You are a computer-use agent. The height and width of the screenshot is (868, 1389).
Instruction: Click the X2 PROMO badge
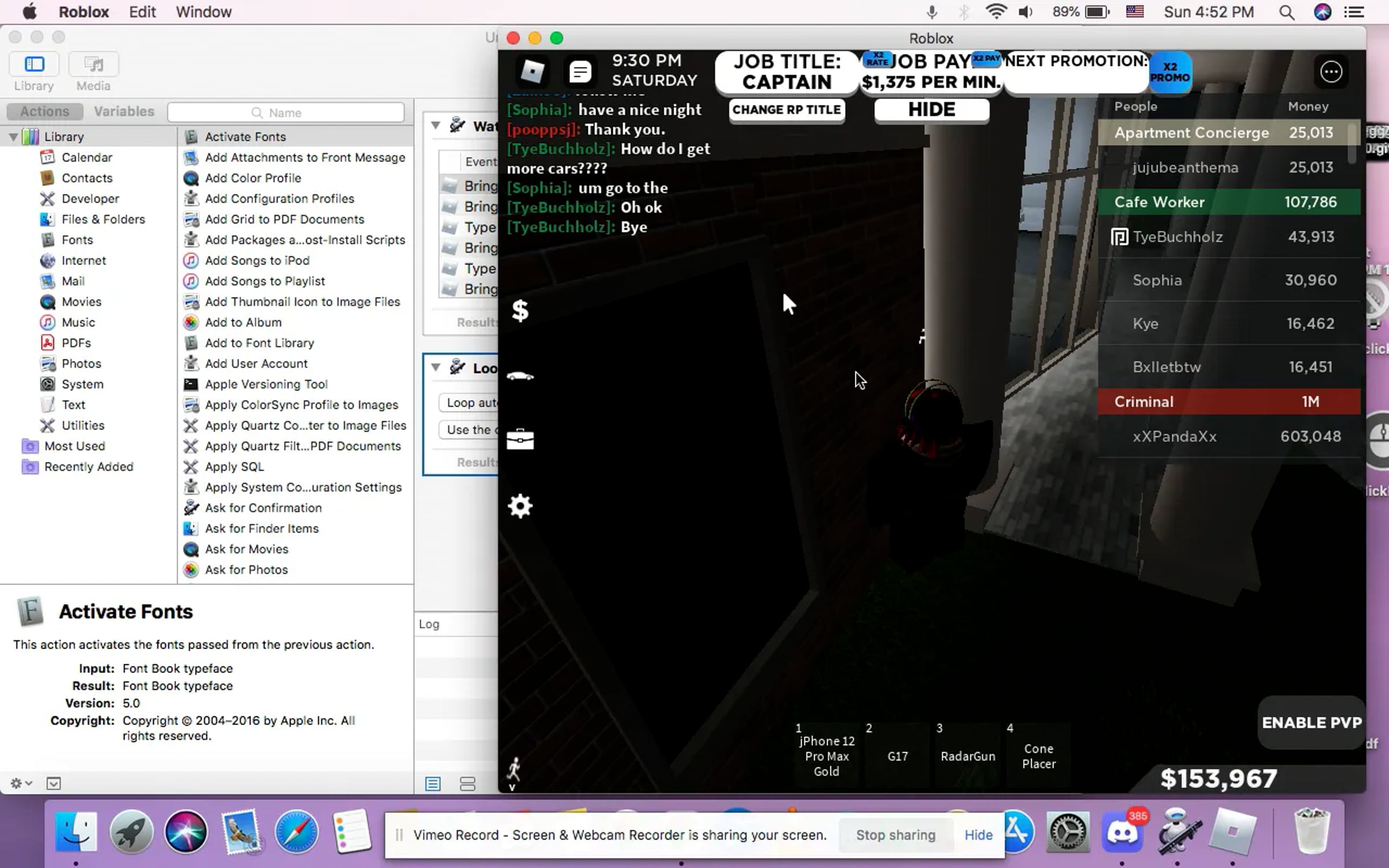1170,72
